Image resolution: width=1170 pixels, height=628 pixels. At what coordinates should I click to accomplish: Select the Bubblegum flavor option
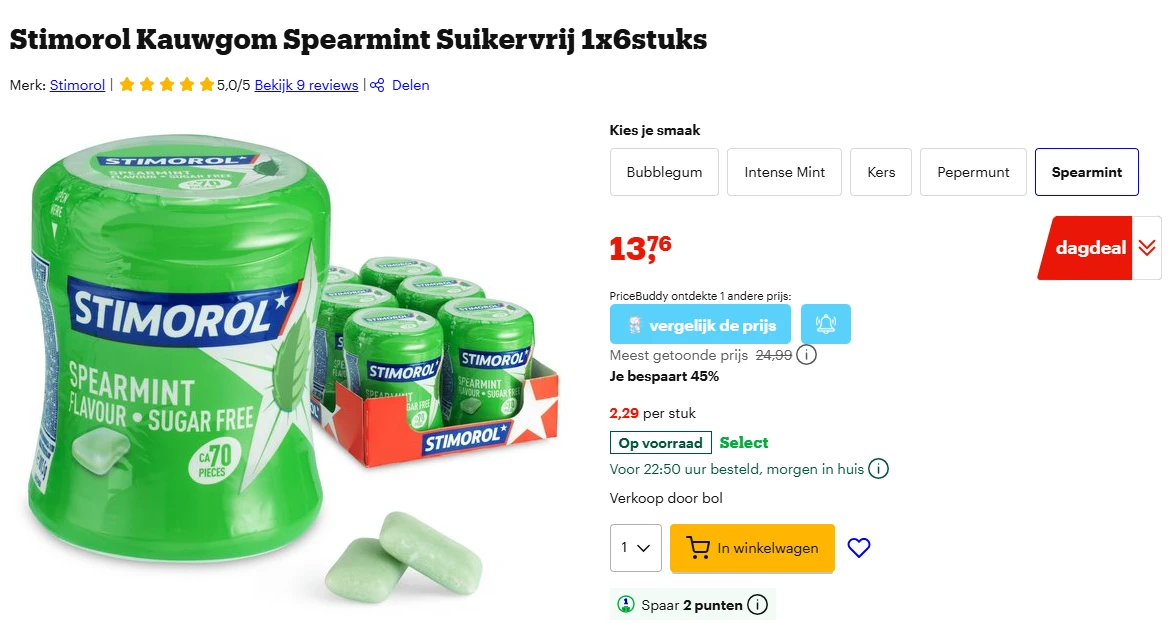point(664,171)
